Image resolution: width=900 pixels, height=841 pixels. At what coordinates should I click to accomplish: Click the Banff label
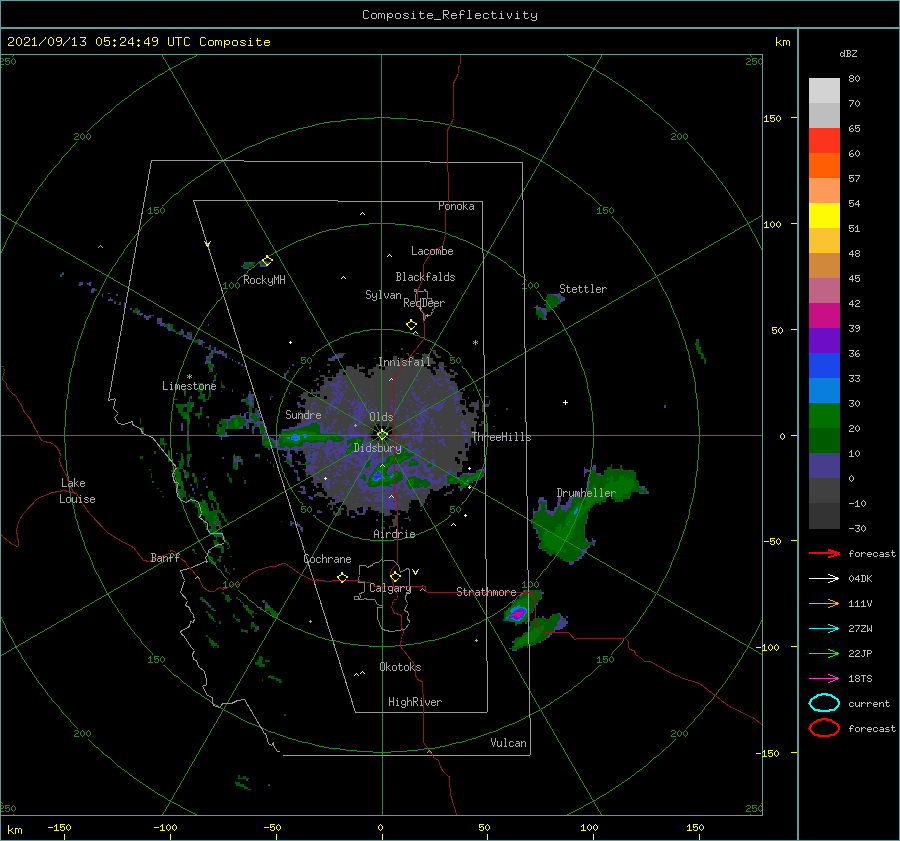tap(165, 557)
